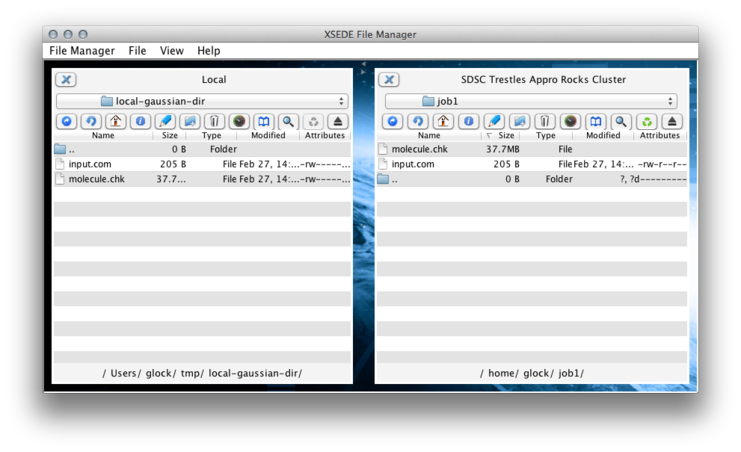Click rename pencil icon in SDSC Trestles pane
The height and width of the screenshot is (452, 741).
[x=494, y=122]
